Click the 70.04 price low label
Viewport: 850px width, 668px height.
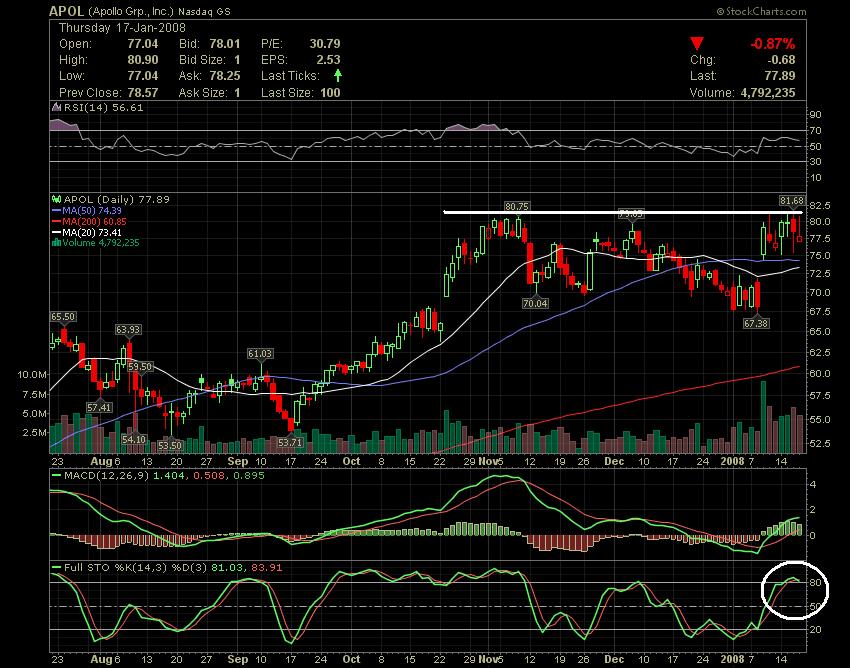pos(535,304)
